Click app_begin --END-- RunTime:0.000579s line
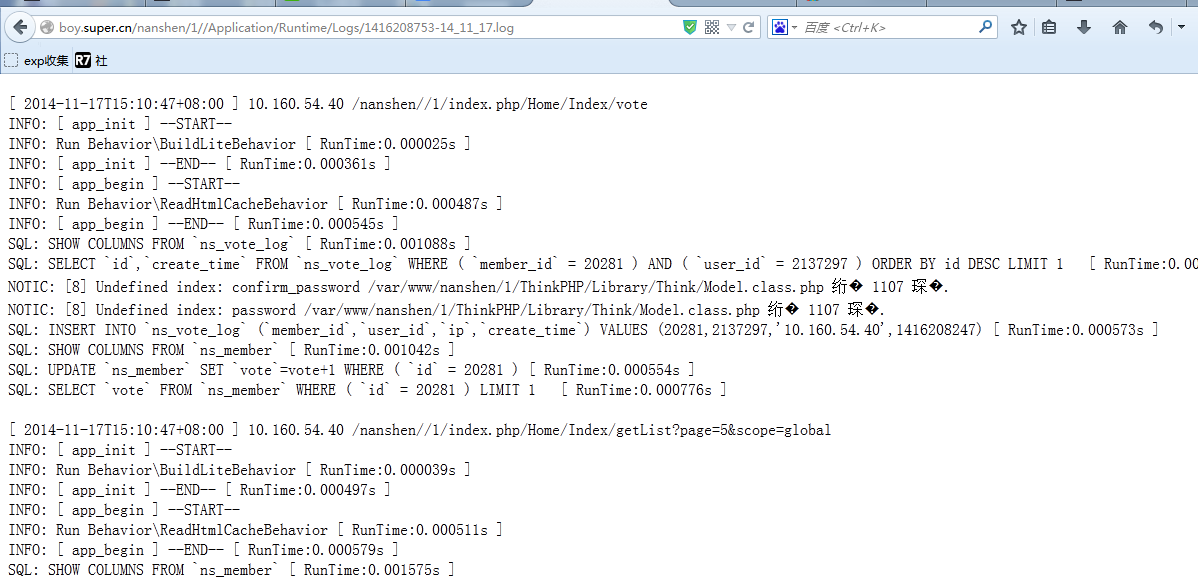This screenshot has height=588, width=1198. click(203, 550)
